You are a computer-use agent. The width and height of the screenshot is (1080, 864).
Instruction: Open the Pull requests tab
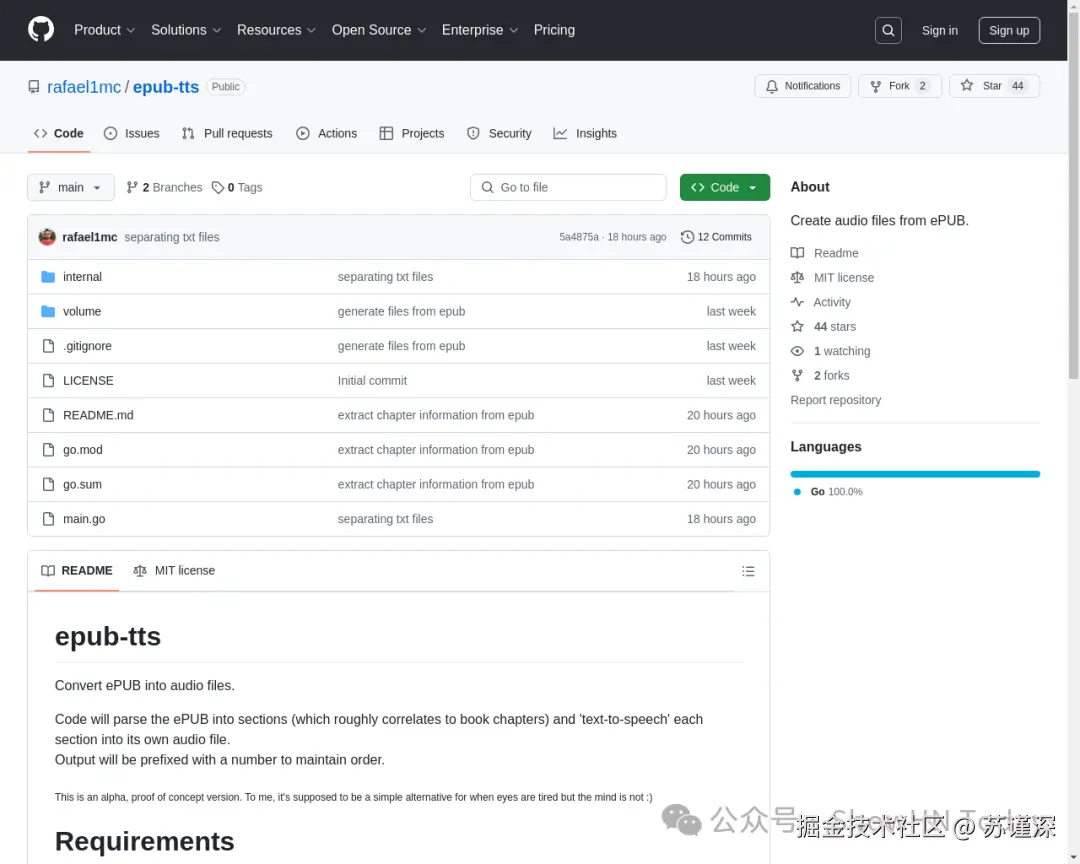[227, 134]
